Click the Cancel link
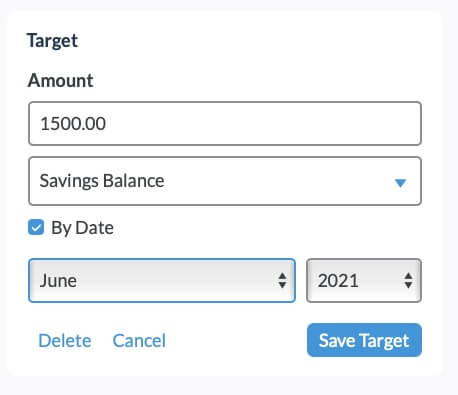 [139, 341]
